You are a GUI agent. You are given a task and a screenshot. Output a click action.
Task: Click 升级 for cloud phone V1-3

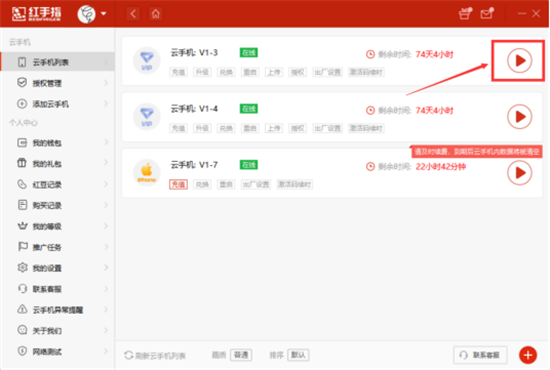point(202,72)
